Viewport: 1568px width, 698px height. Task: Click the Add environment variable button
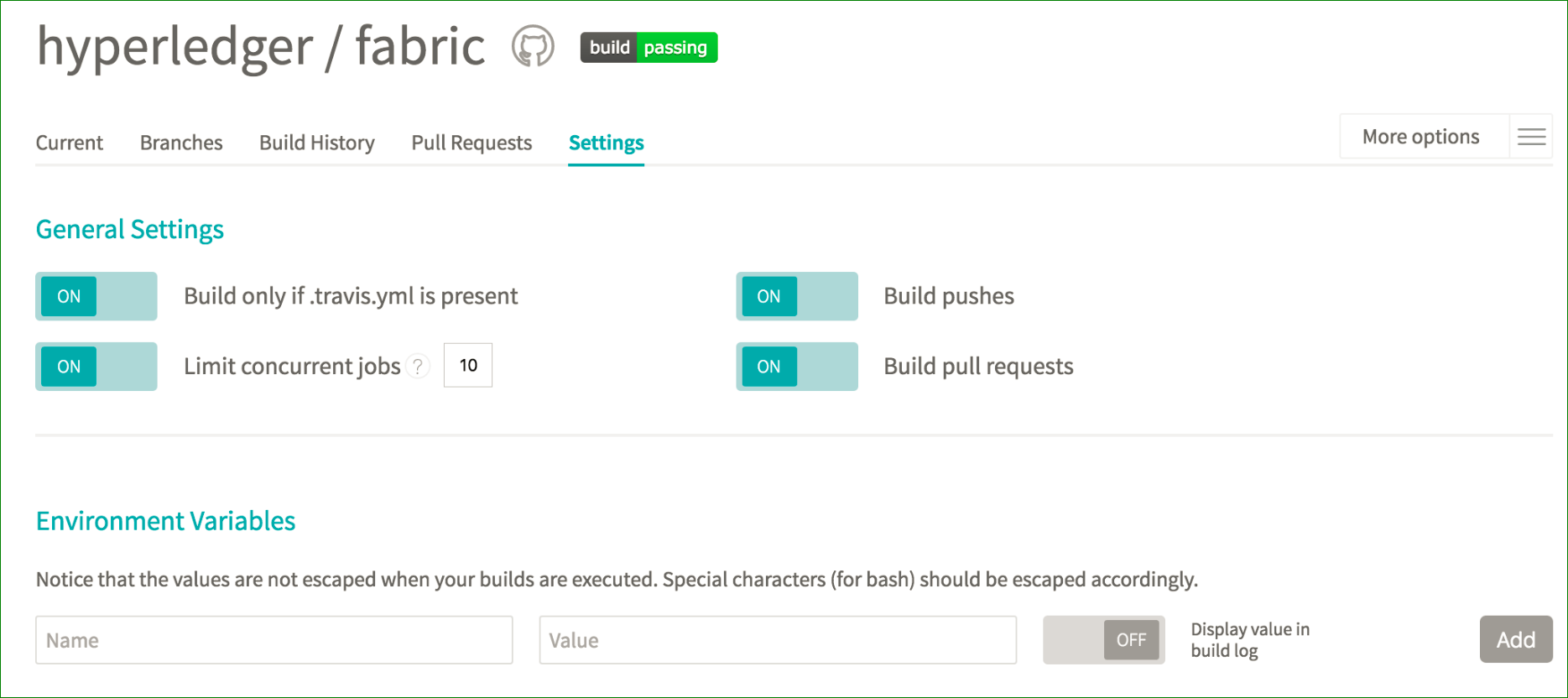coord(1516,640)
